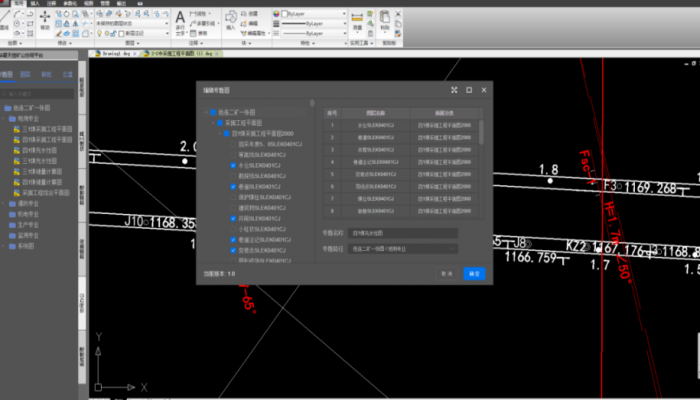
Task: Click the ByLayer color swatch dropdown
Action: point(302,16)
